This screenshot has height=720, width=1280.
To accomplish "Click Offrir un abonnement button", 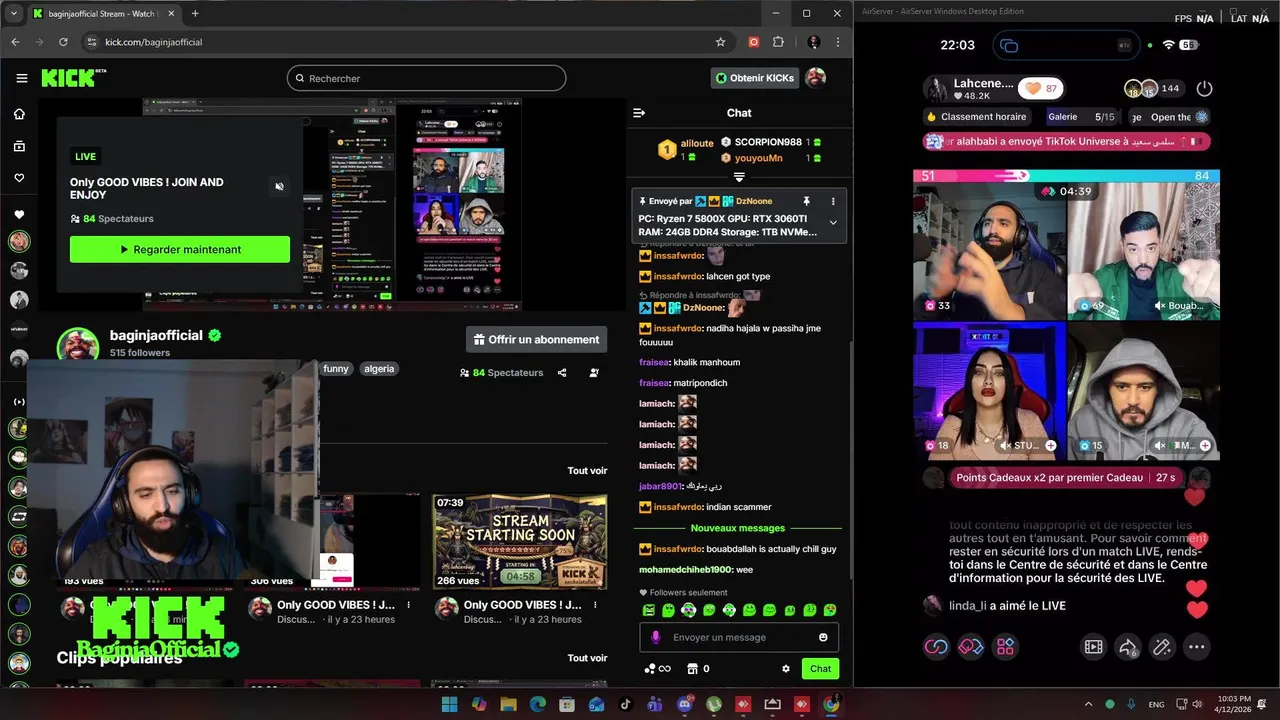I will click(x=537, y=340).
